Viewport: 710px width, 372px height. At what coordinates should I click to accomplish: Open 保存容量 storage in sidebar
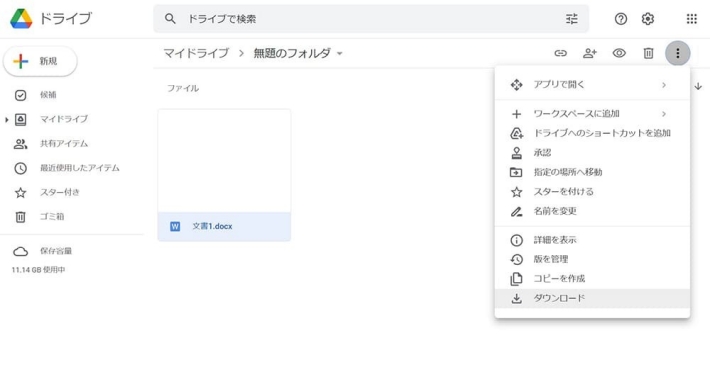coord(56,251)
